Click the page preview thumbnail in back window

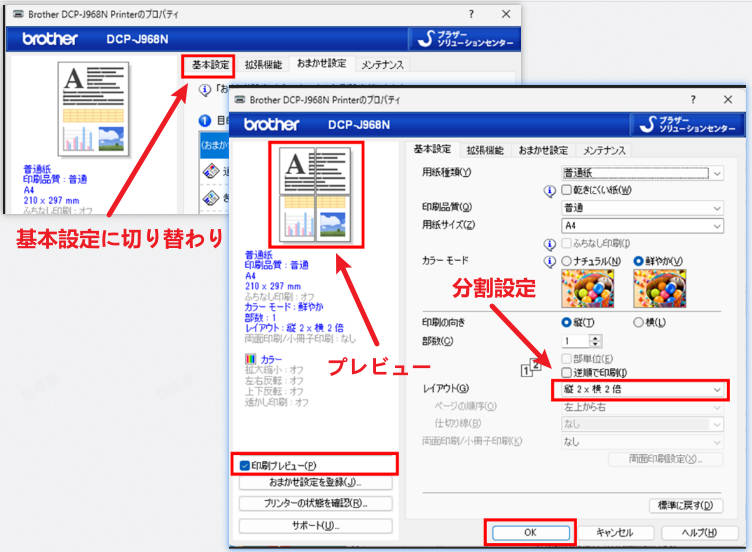[x=93, y=109]
